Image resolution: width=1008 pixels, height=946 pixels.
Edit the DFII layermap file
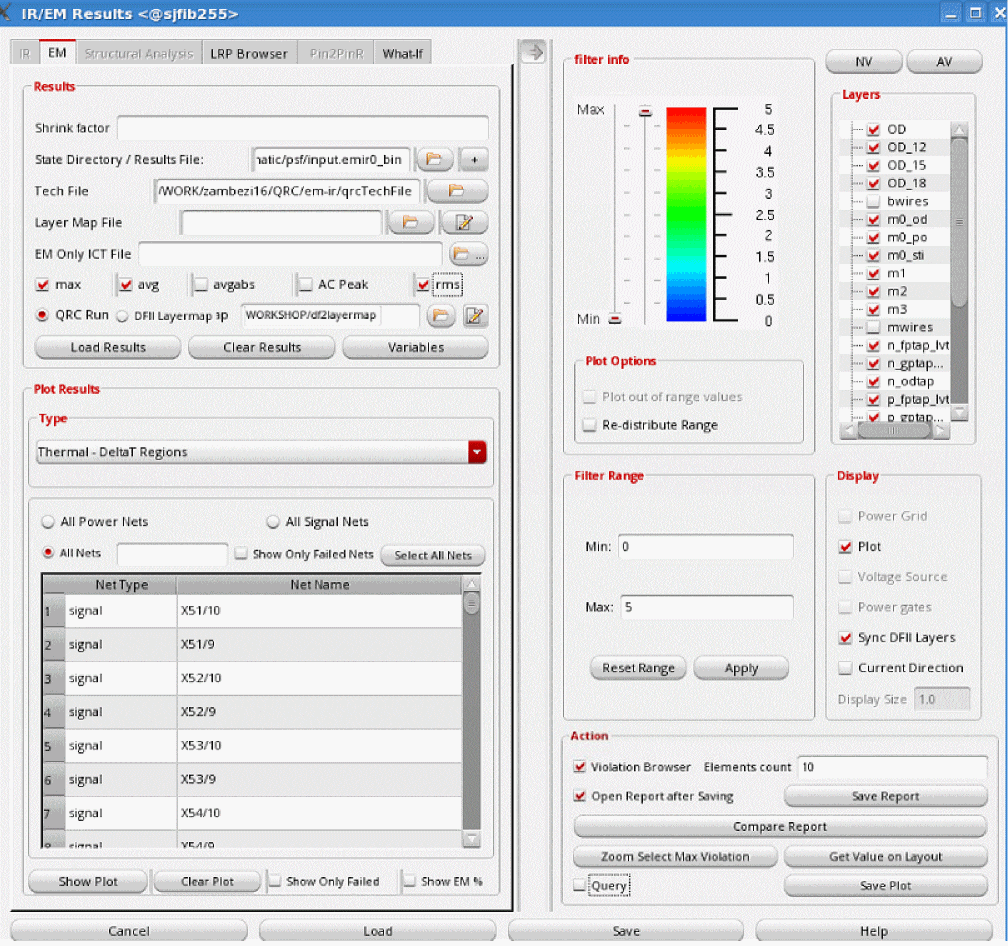(475, 316)
